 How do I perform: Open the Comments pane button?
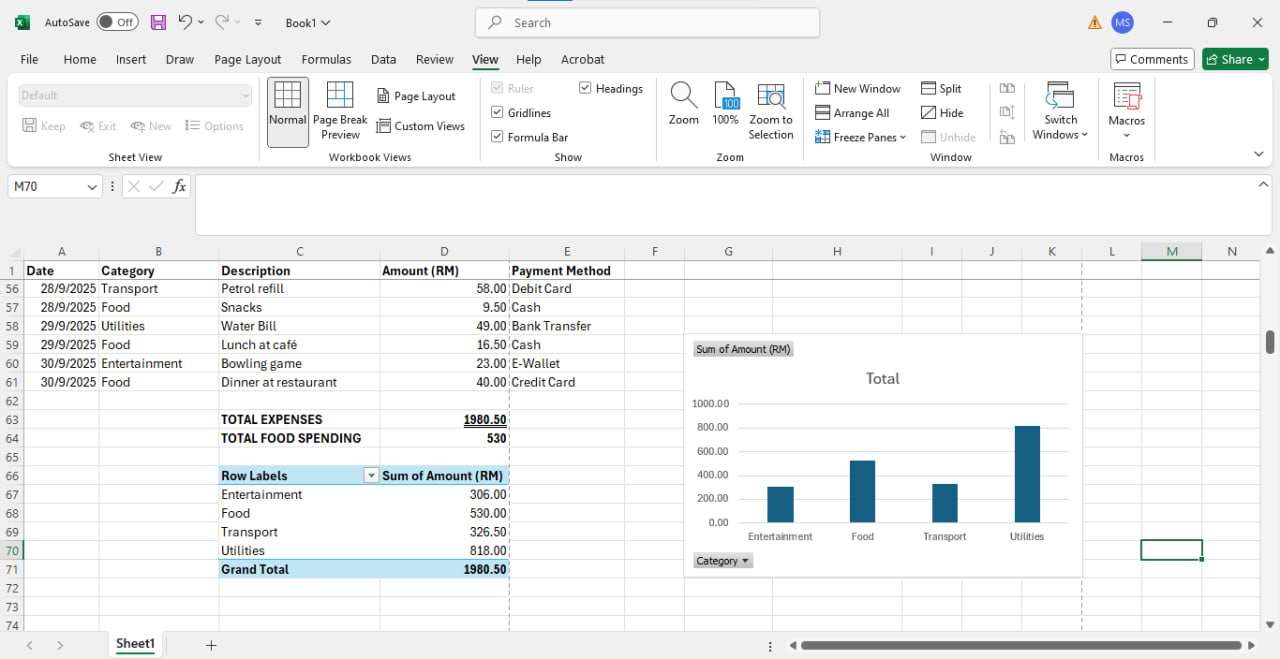tap(1152, 59)
